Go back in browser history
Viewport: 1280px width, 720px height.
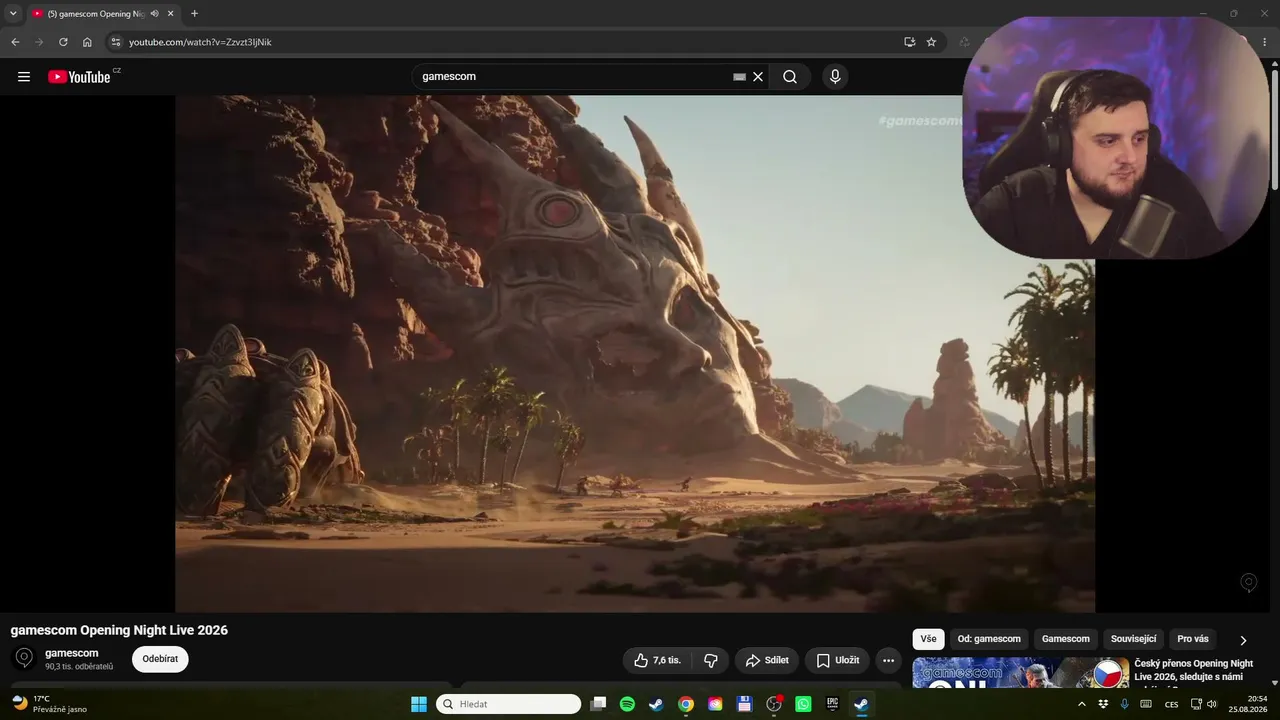15,42
